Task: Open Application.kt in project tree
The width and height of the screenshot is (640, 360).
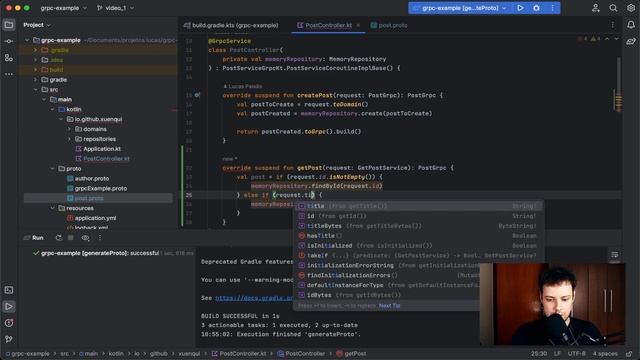Action: coord(102,149)
